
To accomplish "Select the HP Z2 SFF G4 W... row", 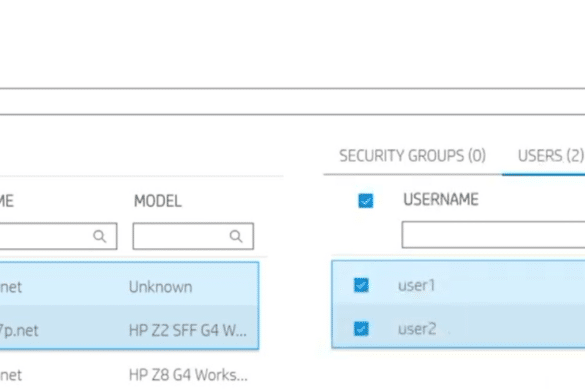I will point(129,328).
